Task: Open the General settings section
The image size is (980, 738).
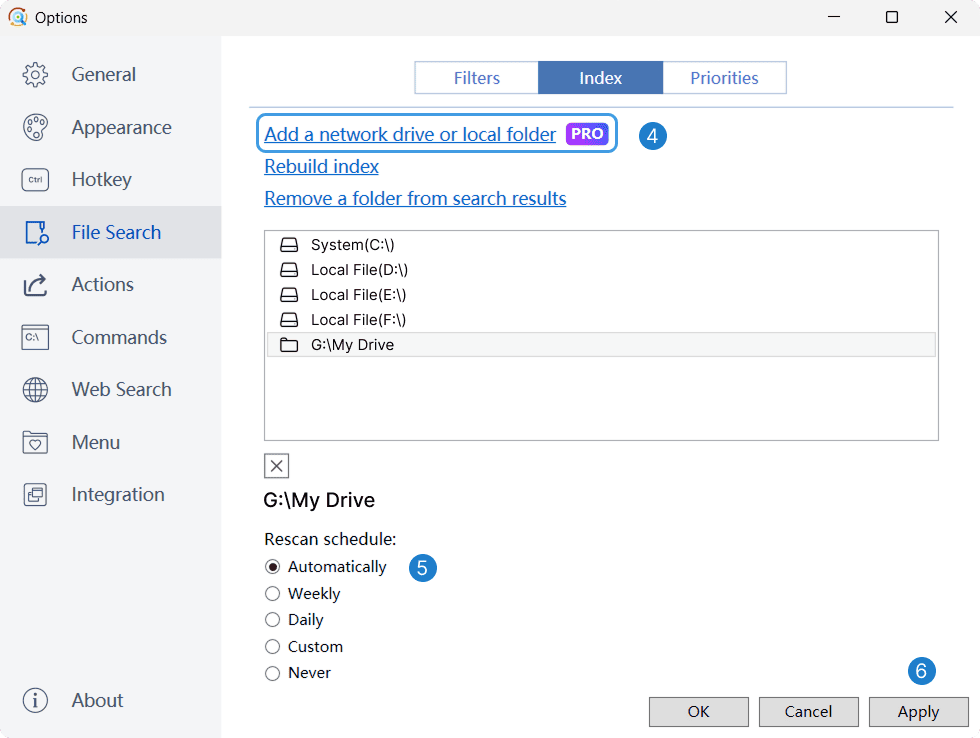Action: [111, 75]
